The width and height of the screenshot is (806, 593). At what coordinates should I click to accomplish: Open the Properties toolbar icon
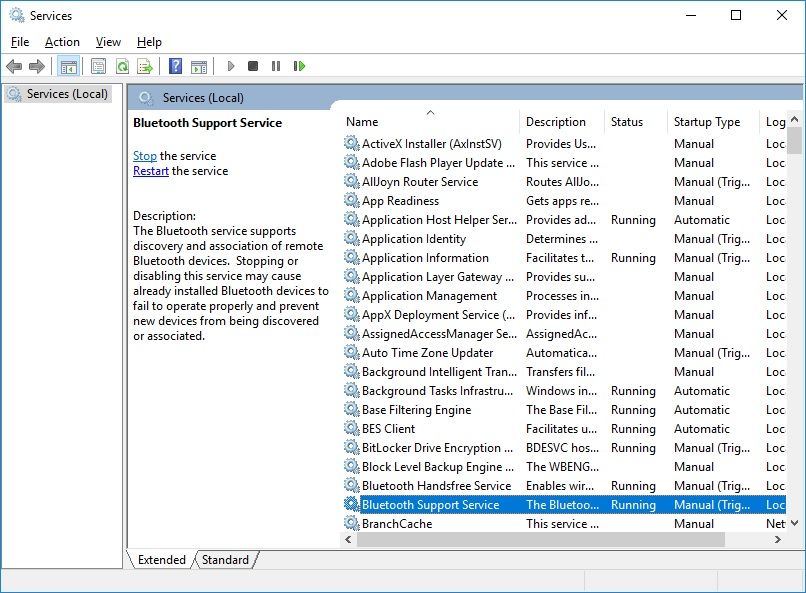point(98,67)
